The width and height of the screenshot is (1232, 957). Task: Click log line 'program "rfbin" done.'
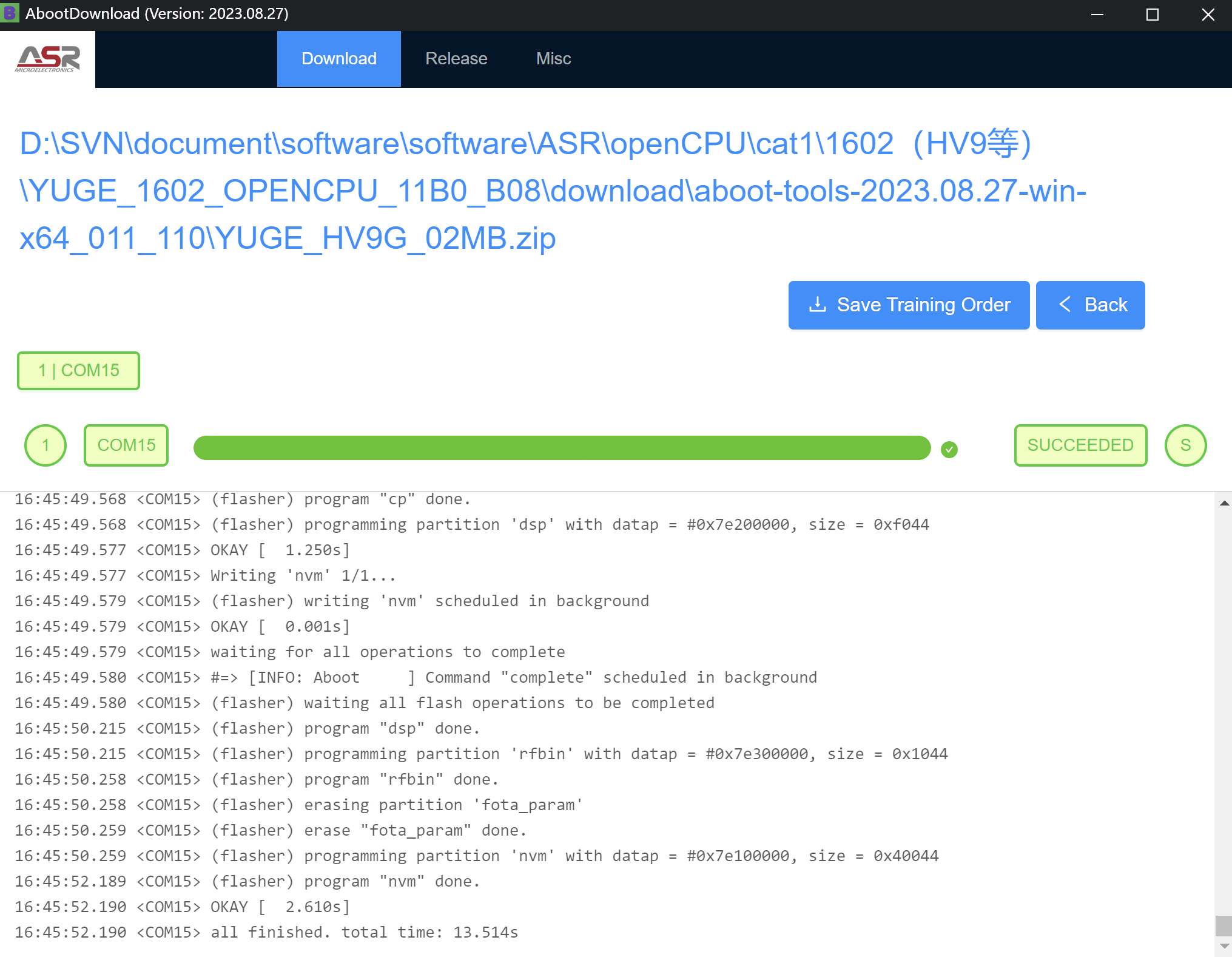[x=257, y=779]
